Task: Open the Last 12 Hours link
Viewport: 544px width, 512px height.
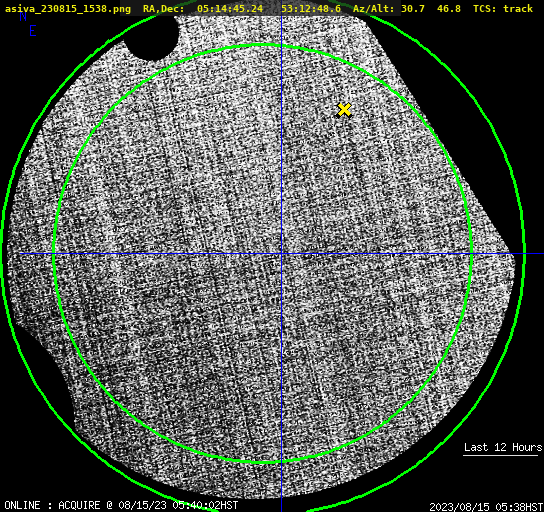Action: pos(503,447)
